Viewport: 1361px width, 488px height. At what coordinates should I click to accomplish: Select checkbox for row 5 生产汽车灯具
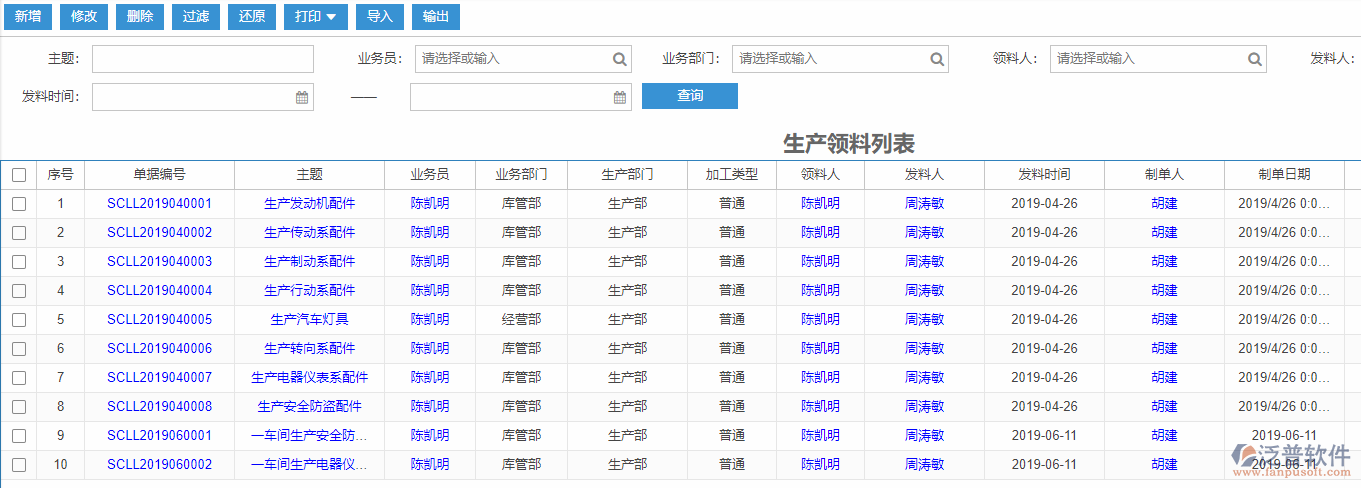tap(19, 320)
